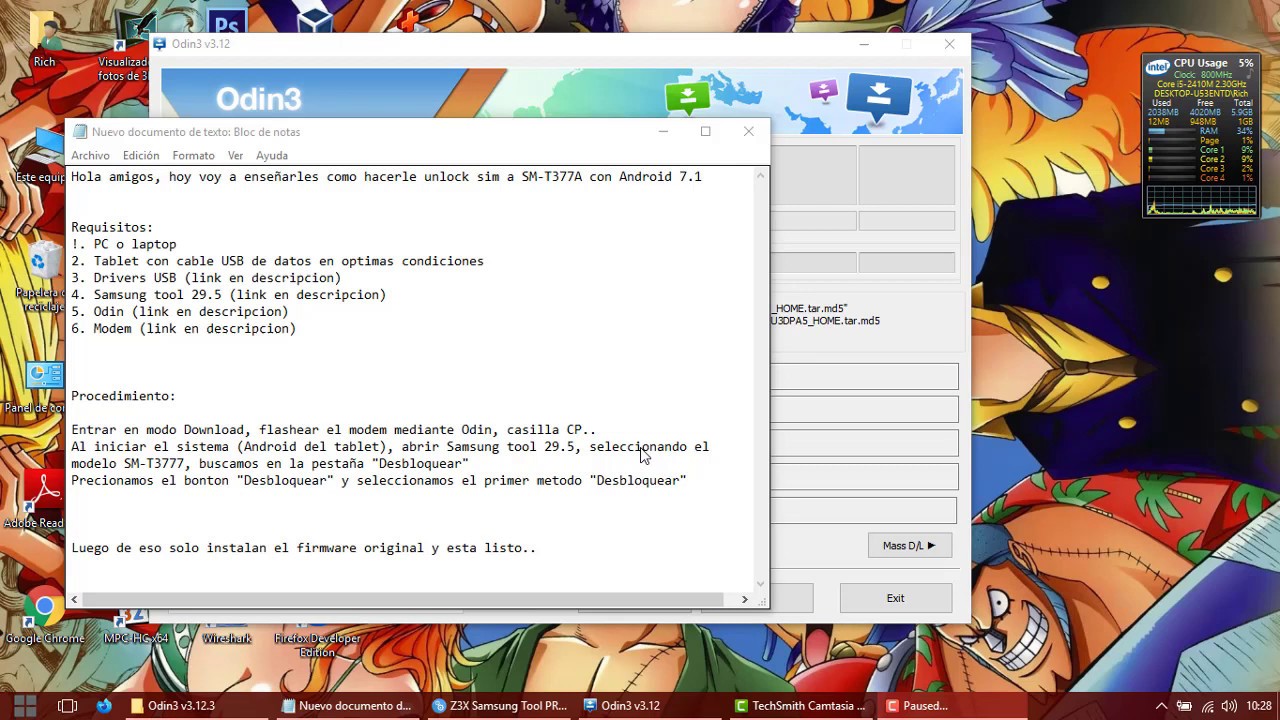Click the blue download bubble in Odin3 banner
The width and height of the screenshot is (1280, 720).
point(878,96)
